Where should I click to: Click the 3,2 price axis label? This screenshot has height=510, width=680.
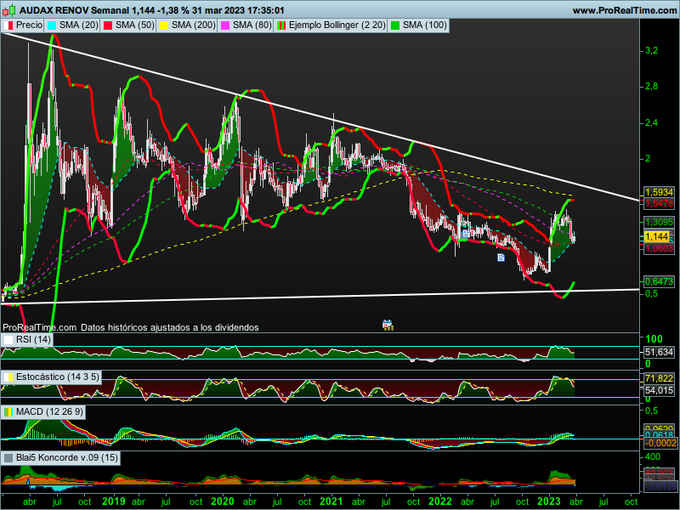point(651,51)
